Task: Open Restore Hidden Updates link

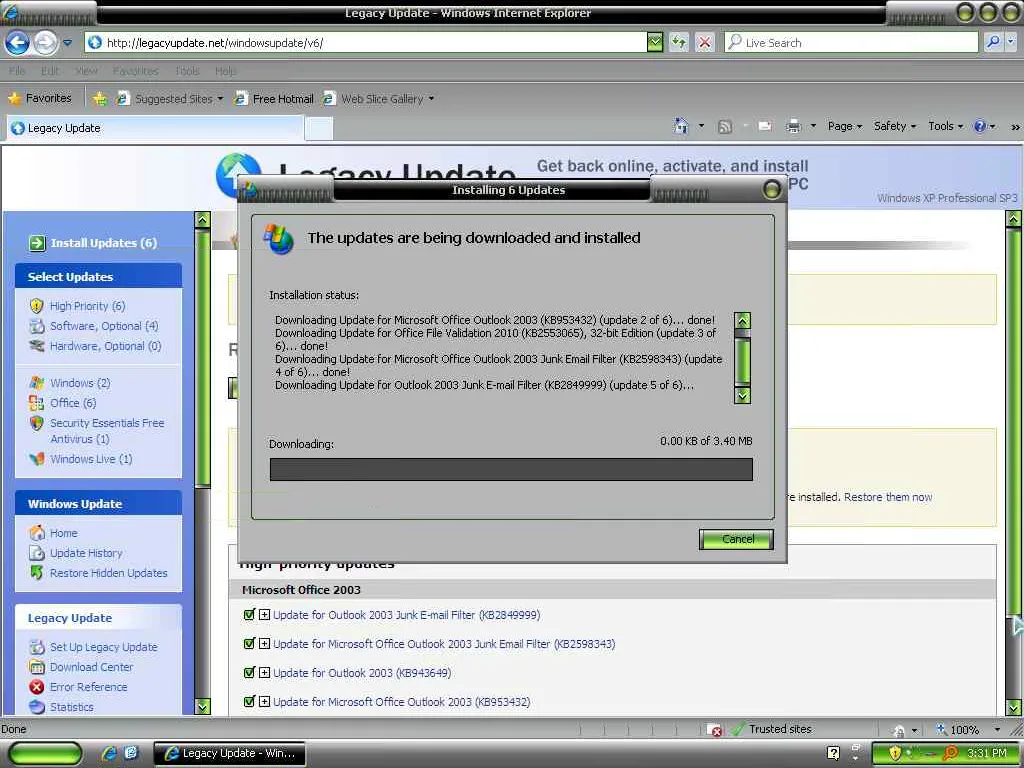Action: (108, 573)
